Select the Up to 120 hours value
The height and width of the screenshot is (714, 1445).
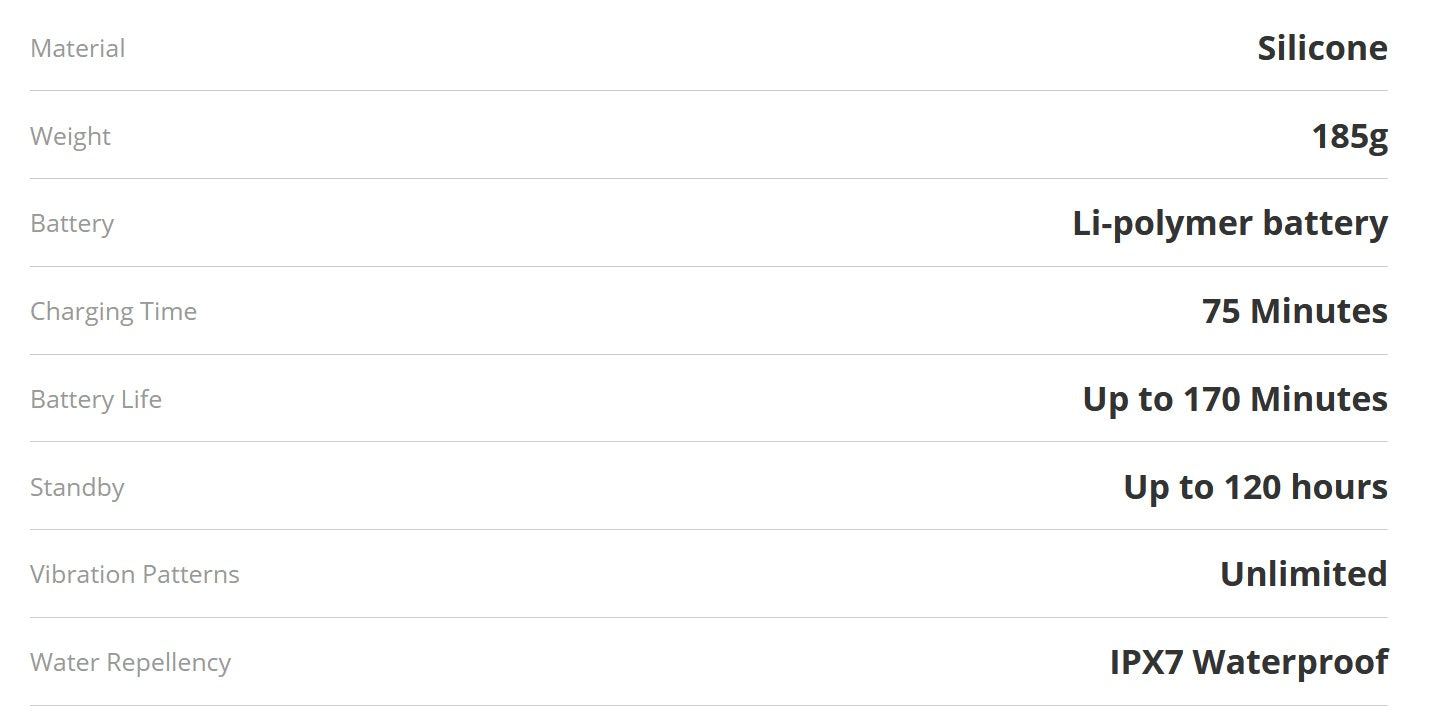pyautogui.click(x=1255, y=487)
